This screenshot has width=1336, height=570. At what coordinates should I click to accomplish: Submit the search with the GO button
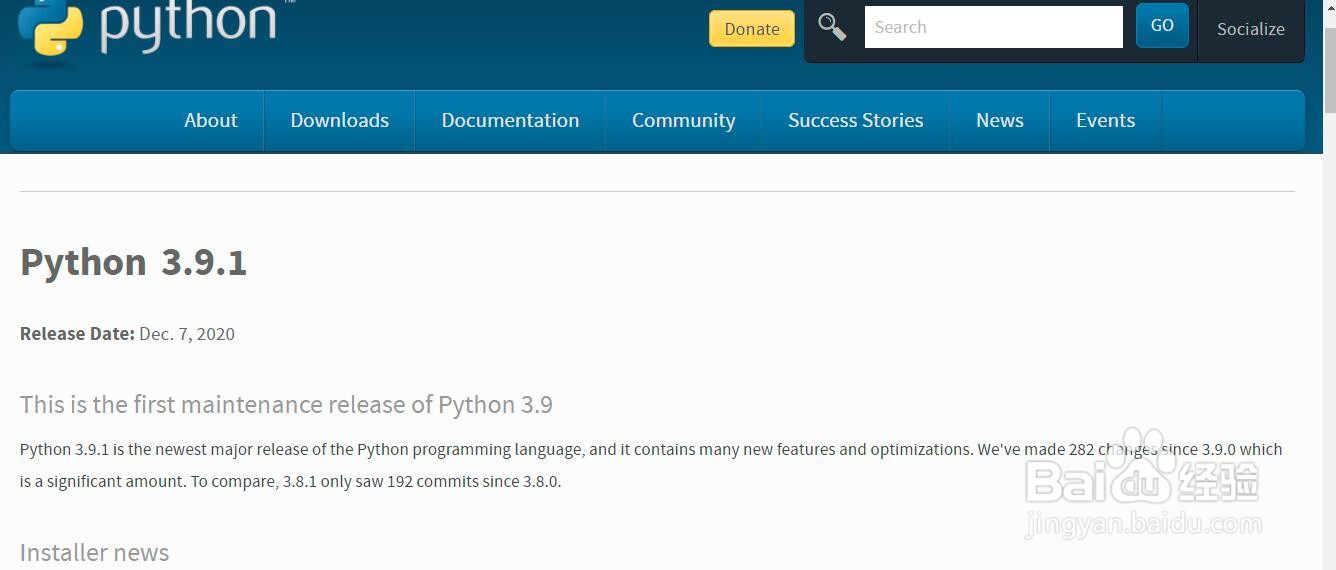point(1162,26)
